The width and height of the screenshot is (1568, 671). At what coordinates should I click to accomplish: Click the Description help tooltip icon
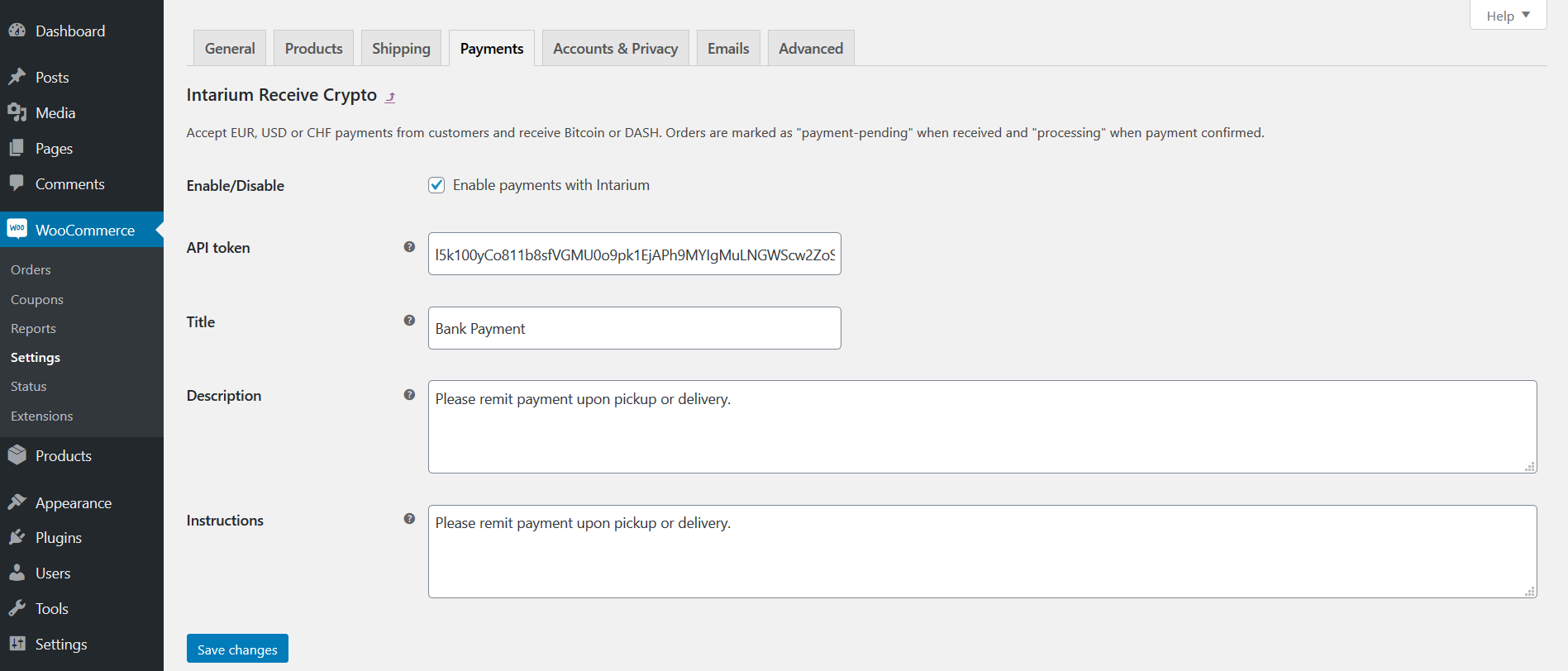409,395
